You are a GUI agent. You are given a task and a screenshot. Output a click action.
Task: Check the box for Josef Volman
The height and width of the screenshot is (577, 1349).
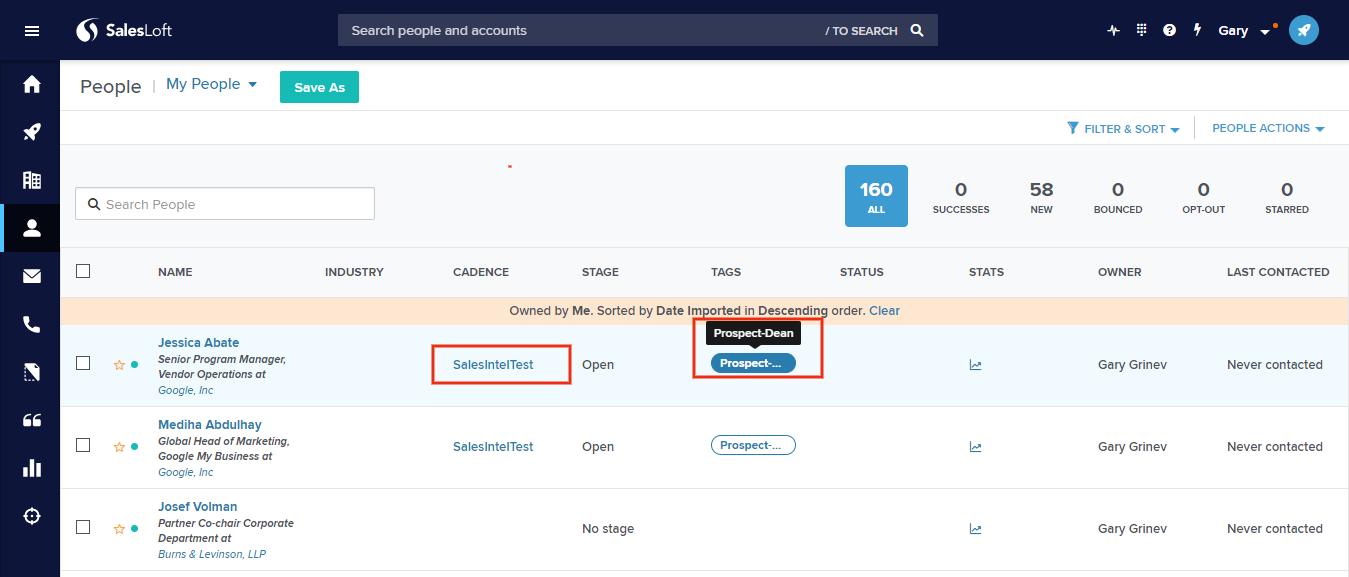[x=83, y=527]
